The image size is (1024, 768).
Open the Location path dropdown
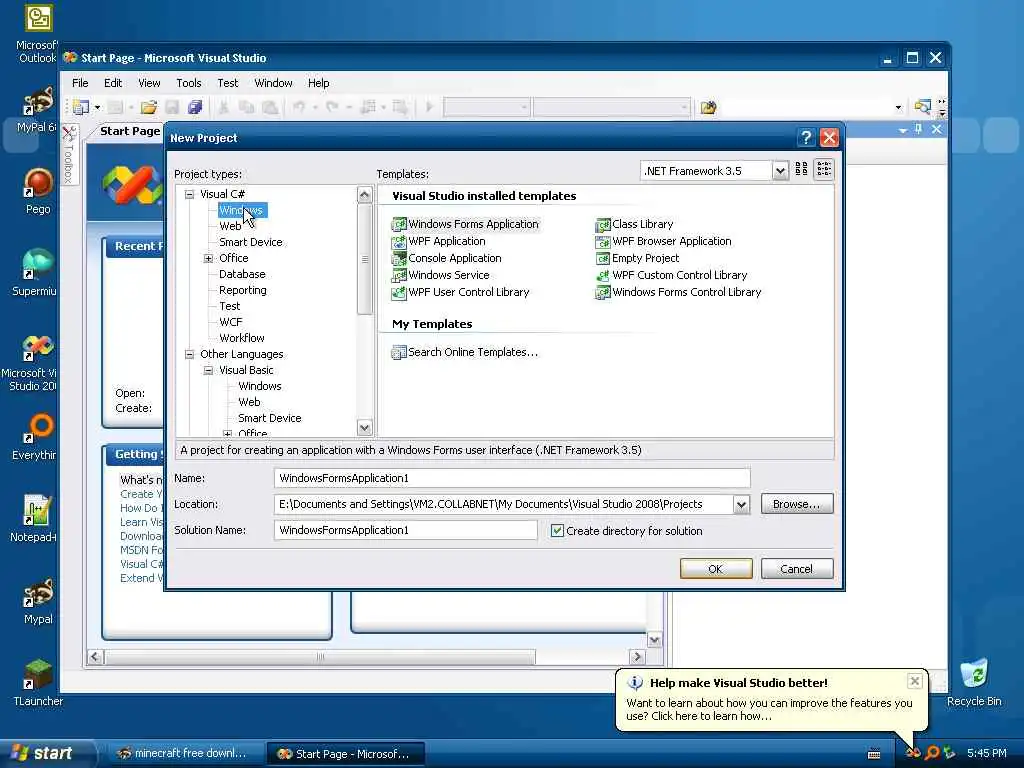741,504
